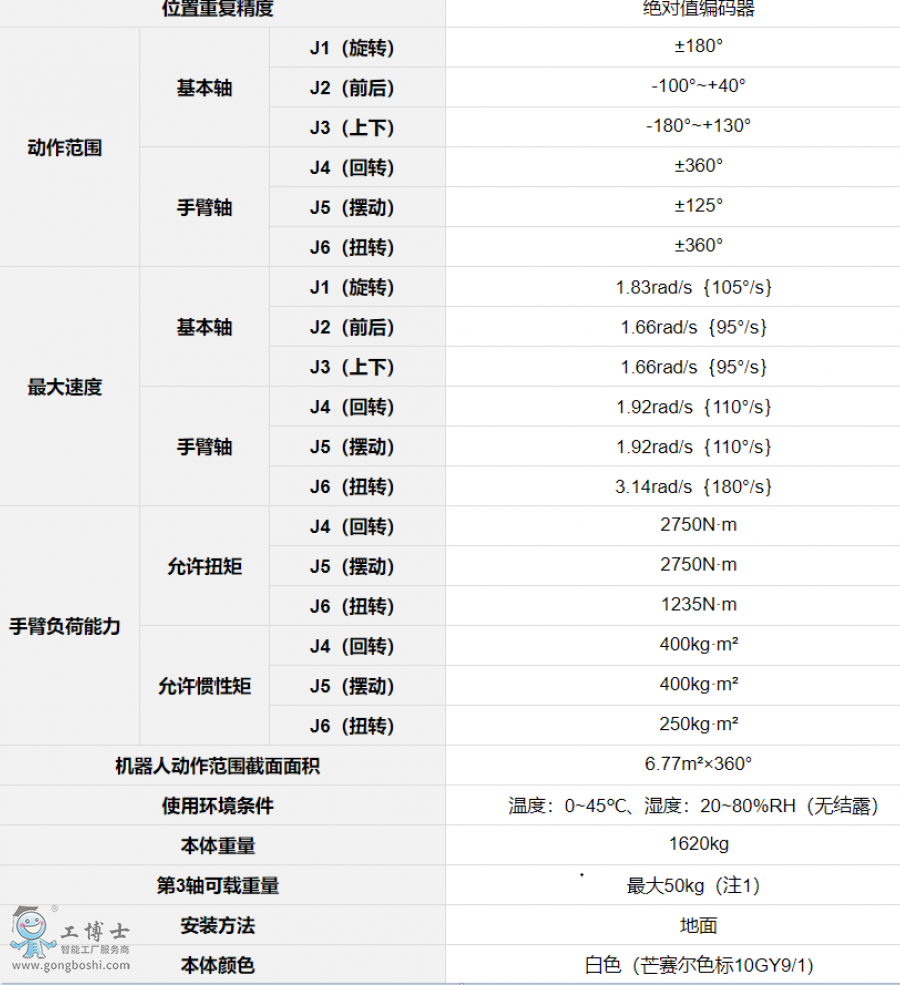This screenshot has height=985, width=900.
Task: Open the www.gongboshi.com watermark link
Action: pyautogui.click(x=71, y=965)
